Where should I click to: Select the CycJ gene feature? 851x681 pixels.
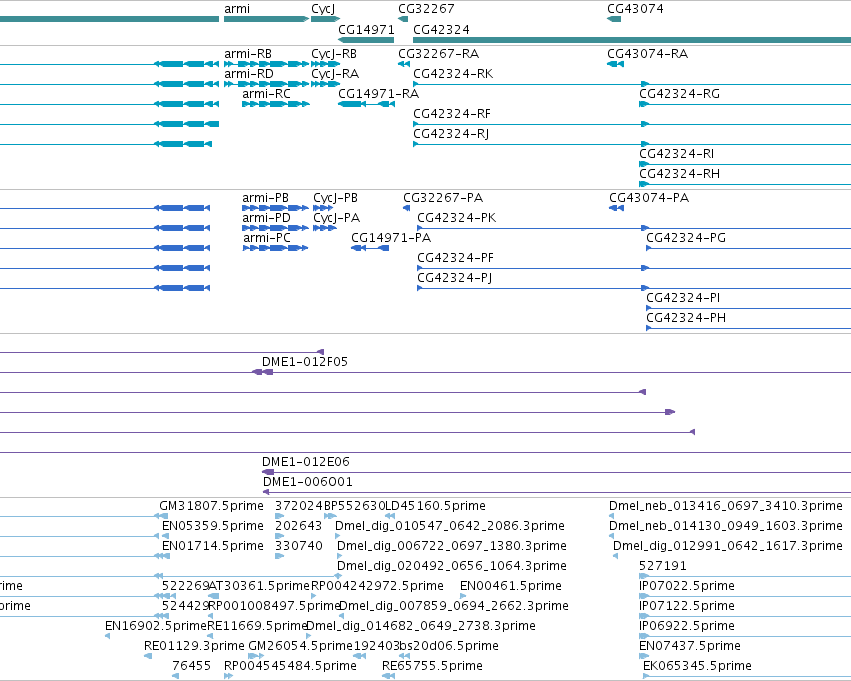tap(325, 19)
